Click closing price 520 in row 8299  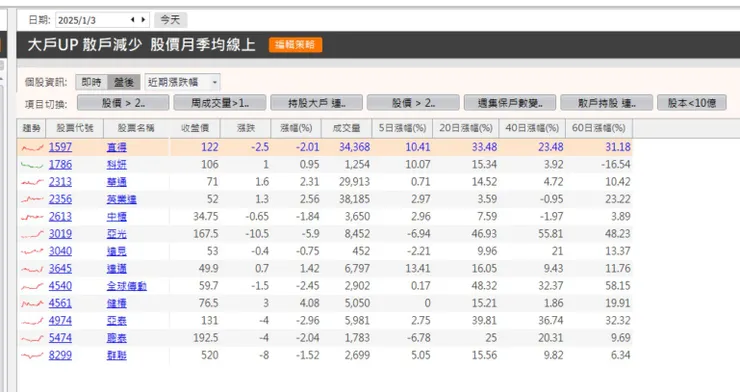pos(210,355)
